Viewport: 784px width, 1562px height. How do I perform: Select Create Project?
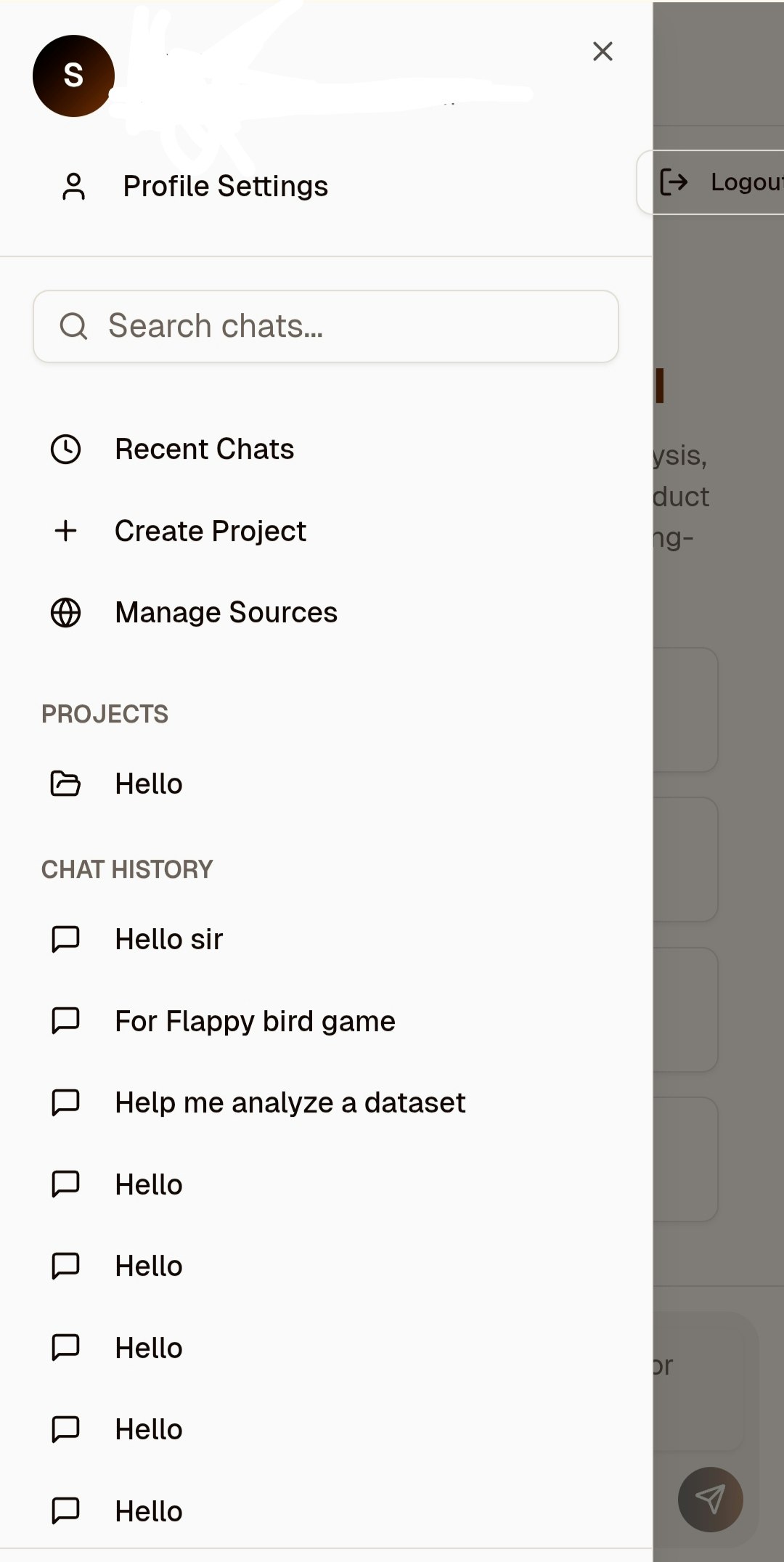(210, 531)
